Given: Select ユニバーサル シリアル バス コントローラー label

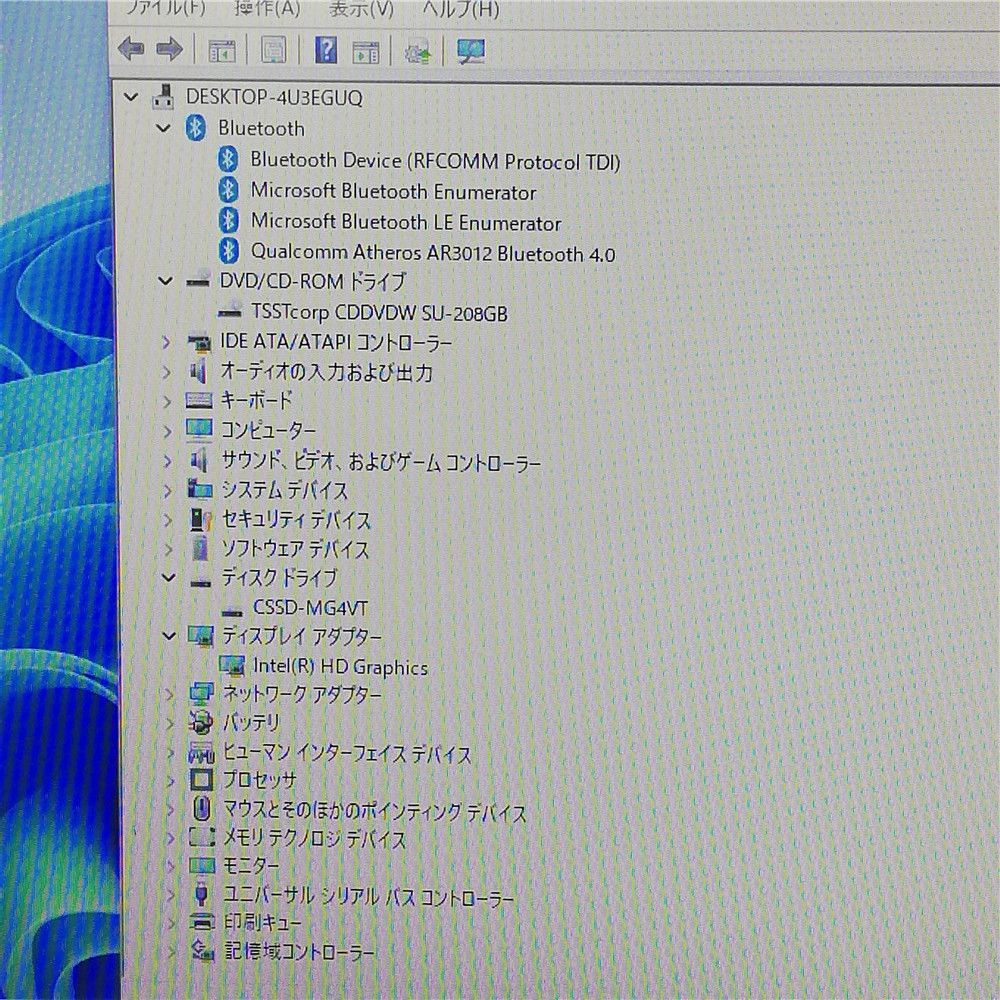Looking at the screenshot, I should click(369, 896).
